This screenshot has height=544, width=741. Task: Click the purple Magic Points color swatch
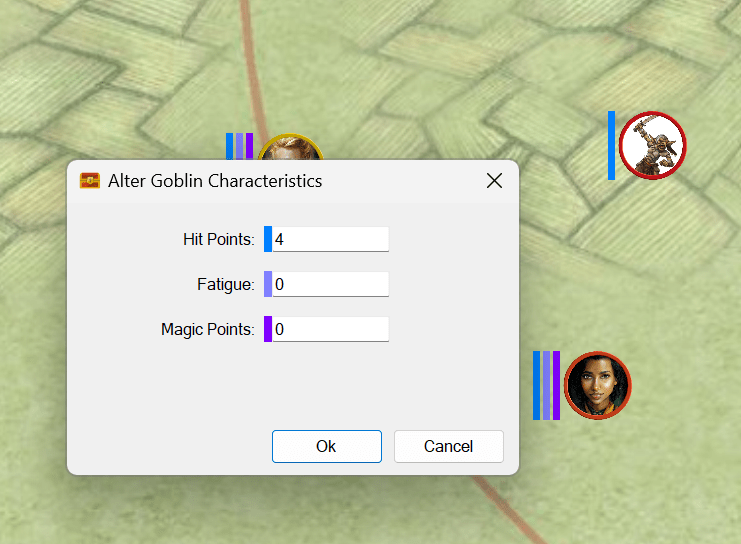pyautogui.click(x=268, y=329)
